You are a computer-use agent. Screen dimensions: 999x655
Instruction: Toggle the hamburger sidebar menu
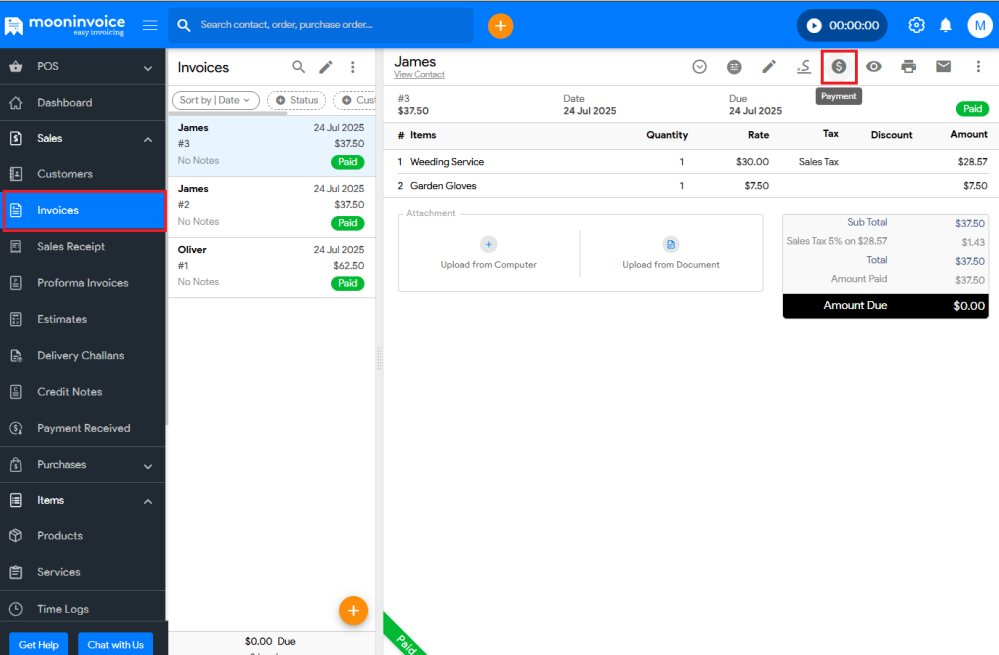point(150,25)
